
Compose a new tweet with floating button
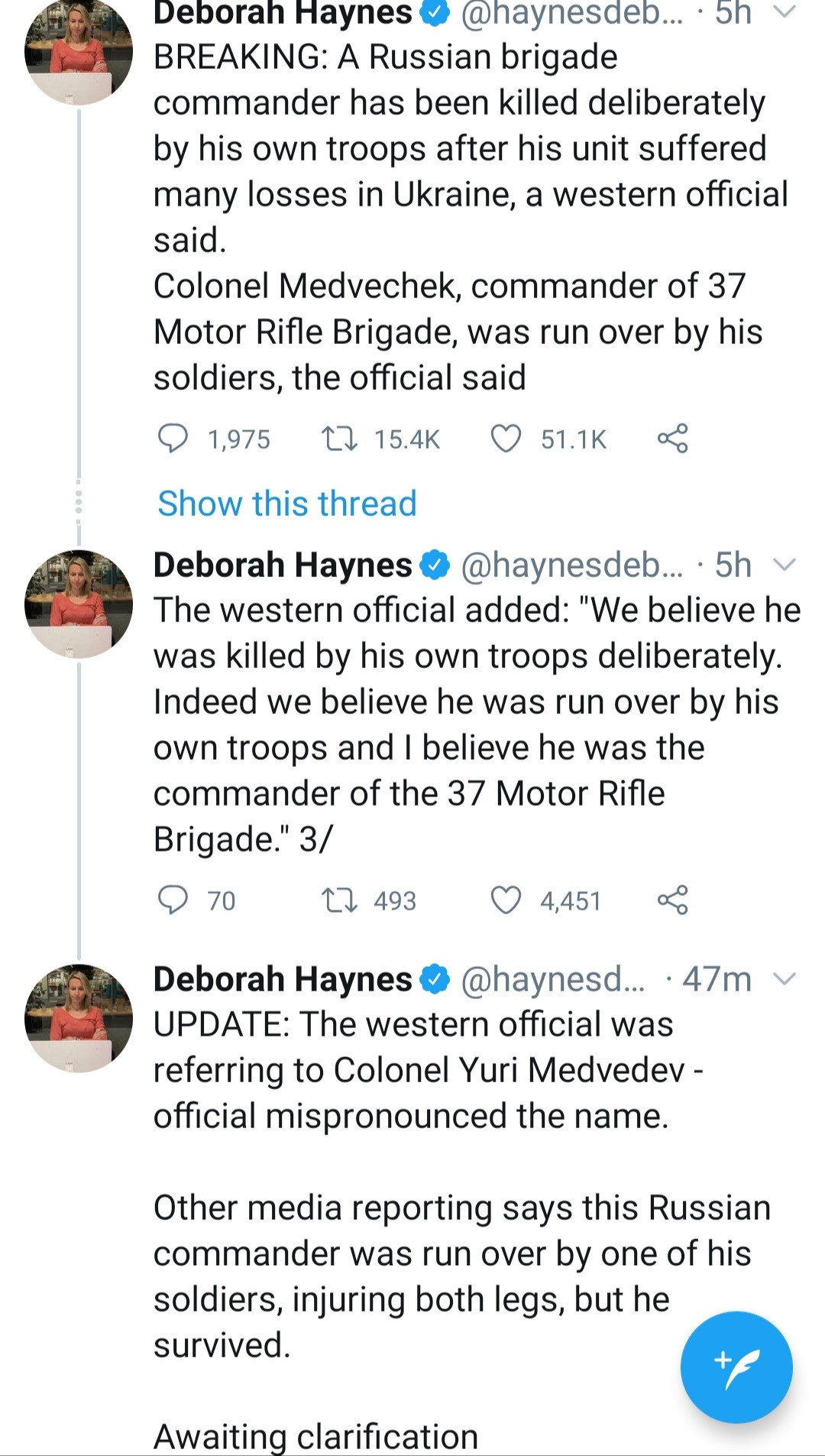click(736, 1367)
